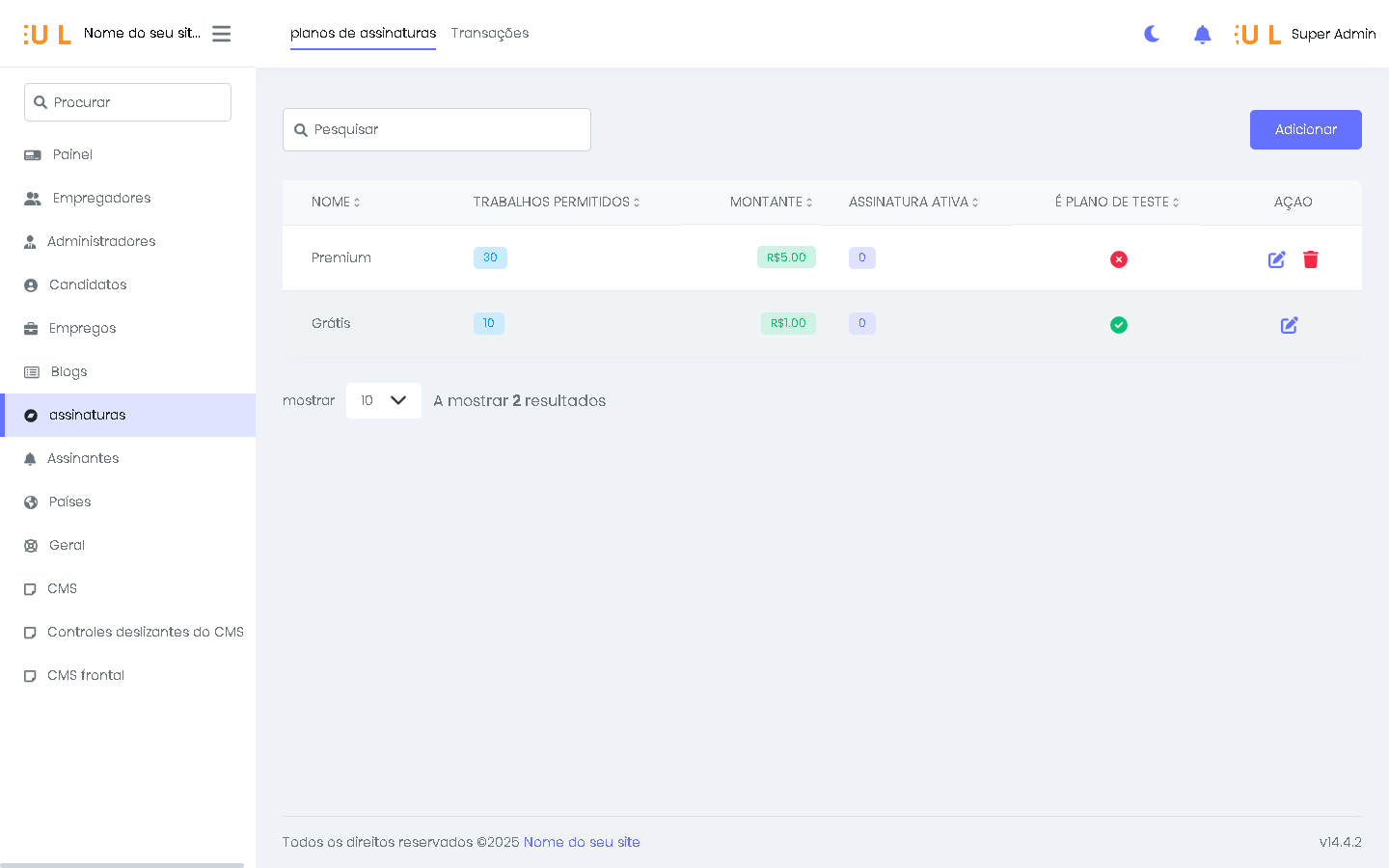
Task: Go to Candidatos in sidebar menu
Action: (x=88, y=285)
